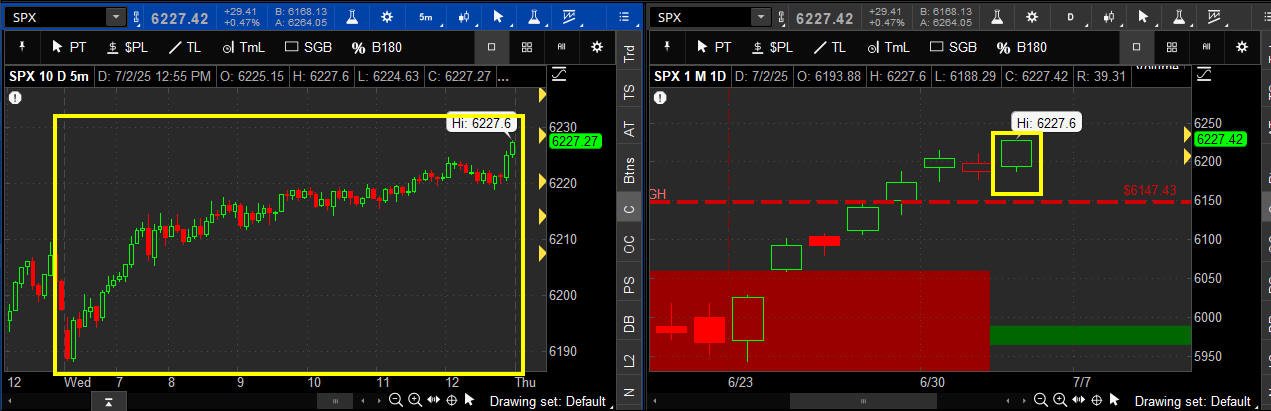Zoom in on left chart
Viewport: 1271px width, 411px height.
pos(415,400)
